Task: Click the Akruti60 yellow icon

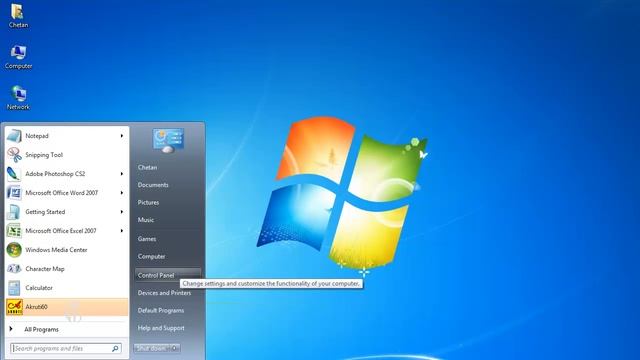Action: (14, 307)
